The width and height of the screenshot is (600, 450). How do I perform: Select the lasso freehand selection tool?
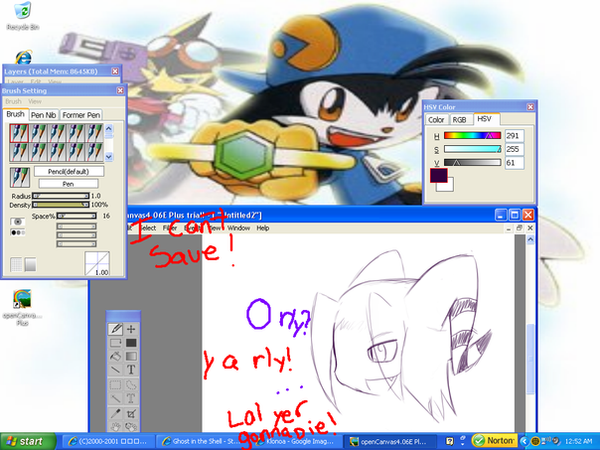click(131, 385)
